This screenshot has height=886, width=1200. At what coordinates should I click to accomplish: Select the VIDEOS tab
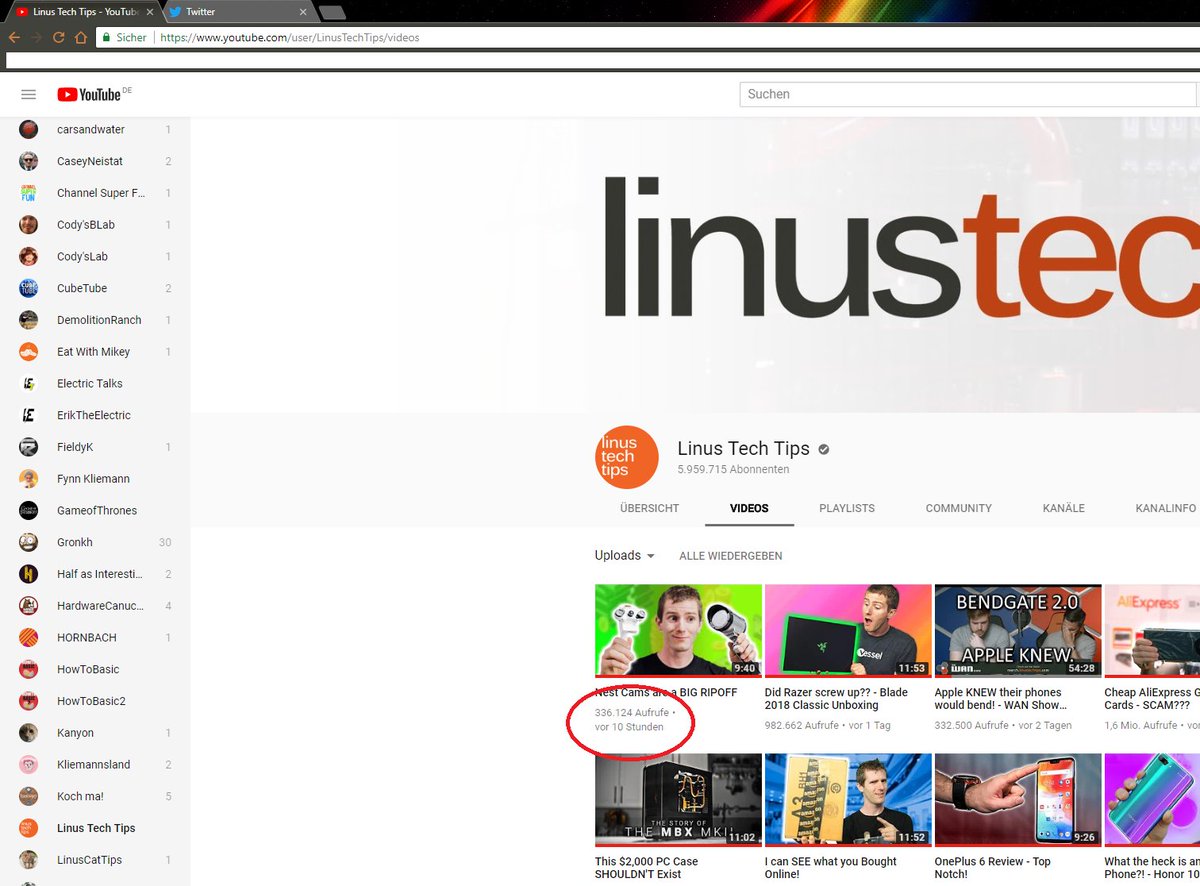(x=749, y=508)
